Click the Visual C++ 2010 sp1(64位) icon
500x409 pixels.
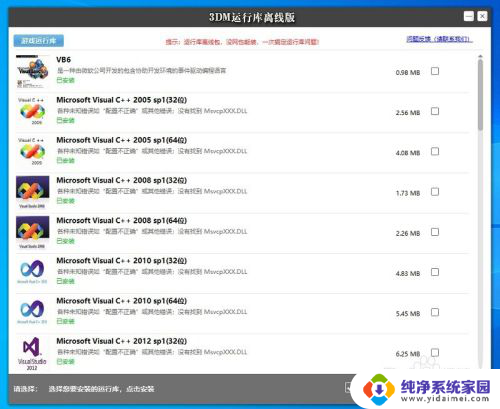point(32,312)
